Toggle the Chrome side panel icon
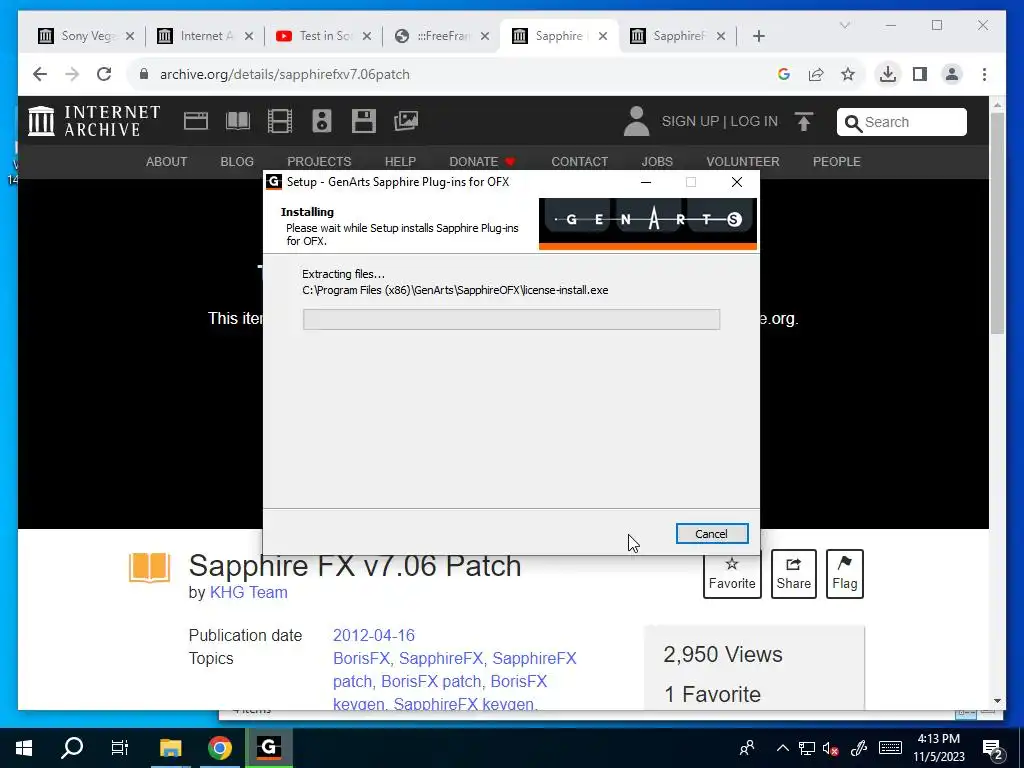The width and height of the screenshot is (1024, 768). (x=920, y=74)
